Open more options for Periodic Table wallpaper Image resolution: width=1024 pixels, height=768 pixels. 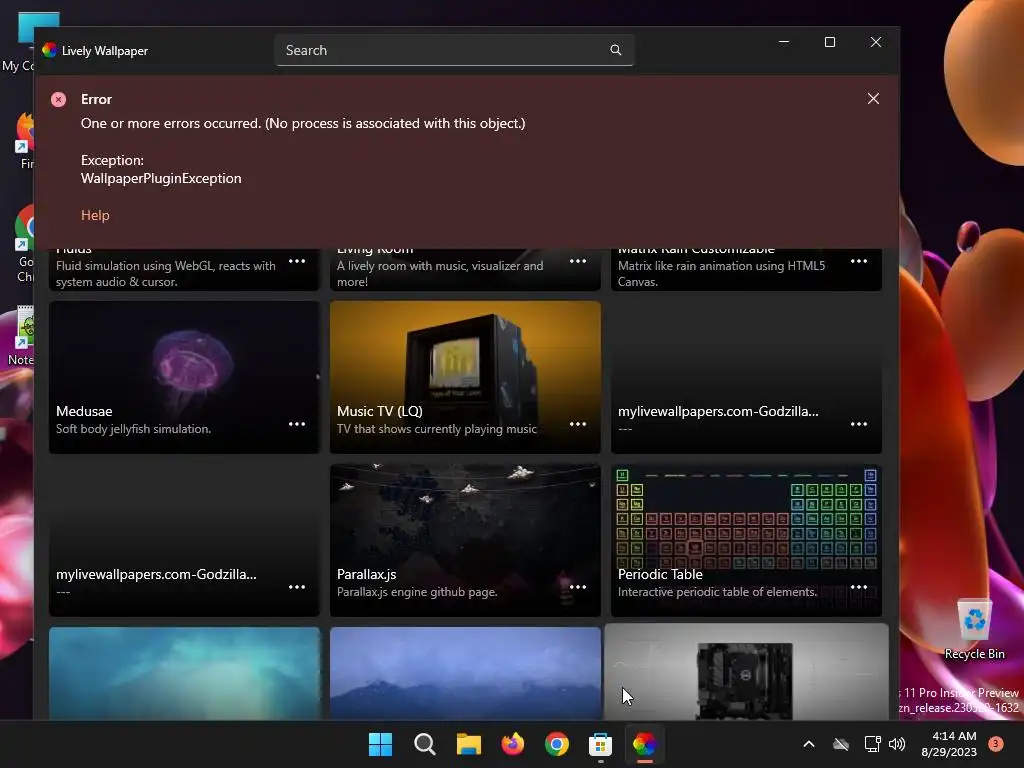coord(859,587)
